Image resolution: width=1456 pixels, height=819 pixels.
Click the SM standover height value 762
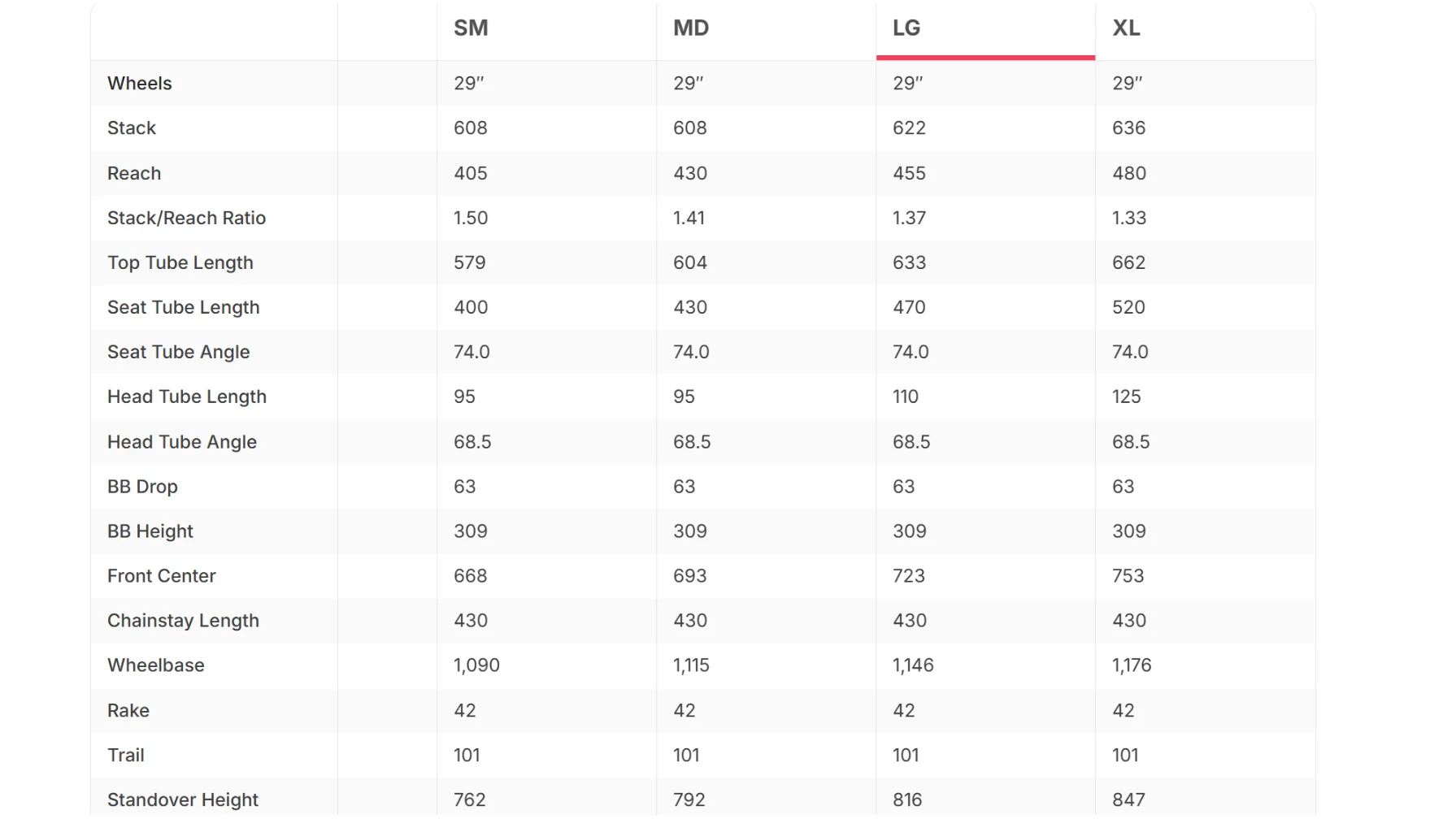click(x=470, y=800)
